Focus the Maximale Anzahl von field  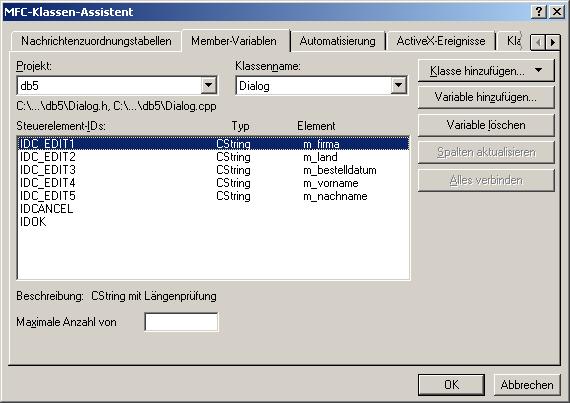[181, 322]
